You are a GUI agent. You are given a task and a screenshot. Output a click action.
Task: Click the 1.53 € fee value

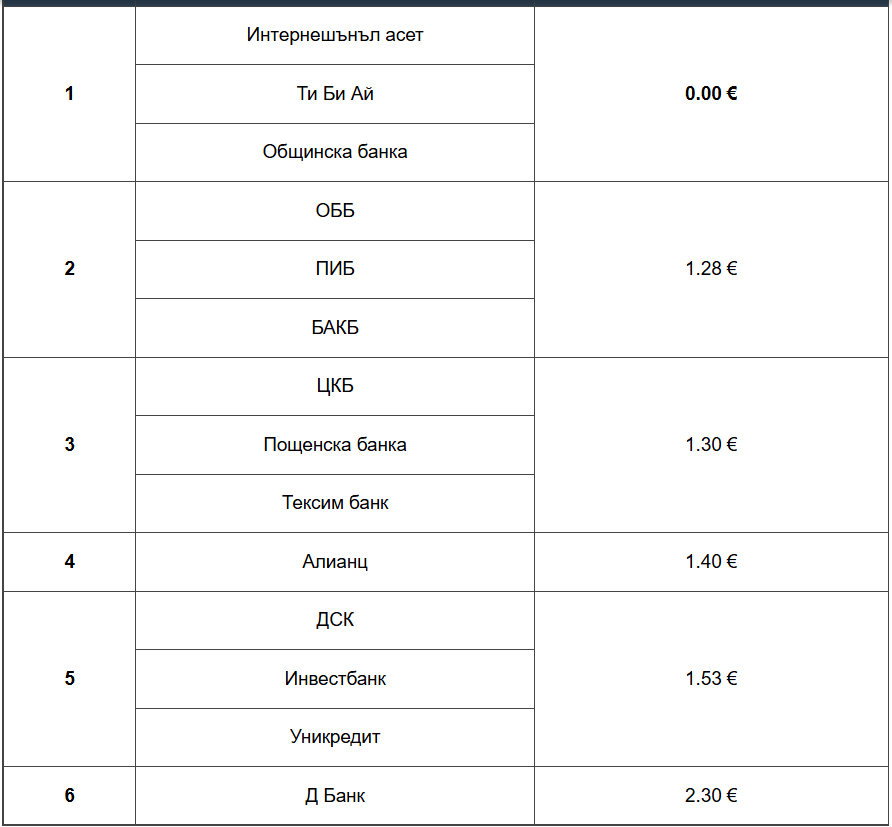pos(711,679)
